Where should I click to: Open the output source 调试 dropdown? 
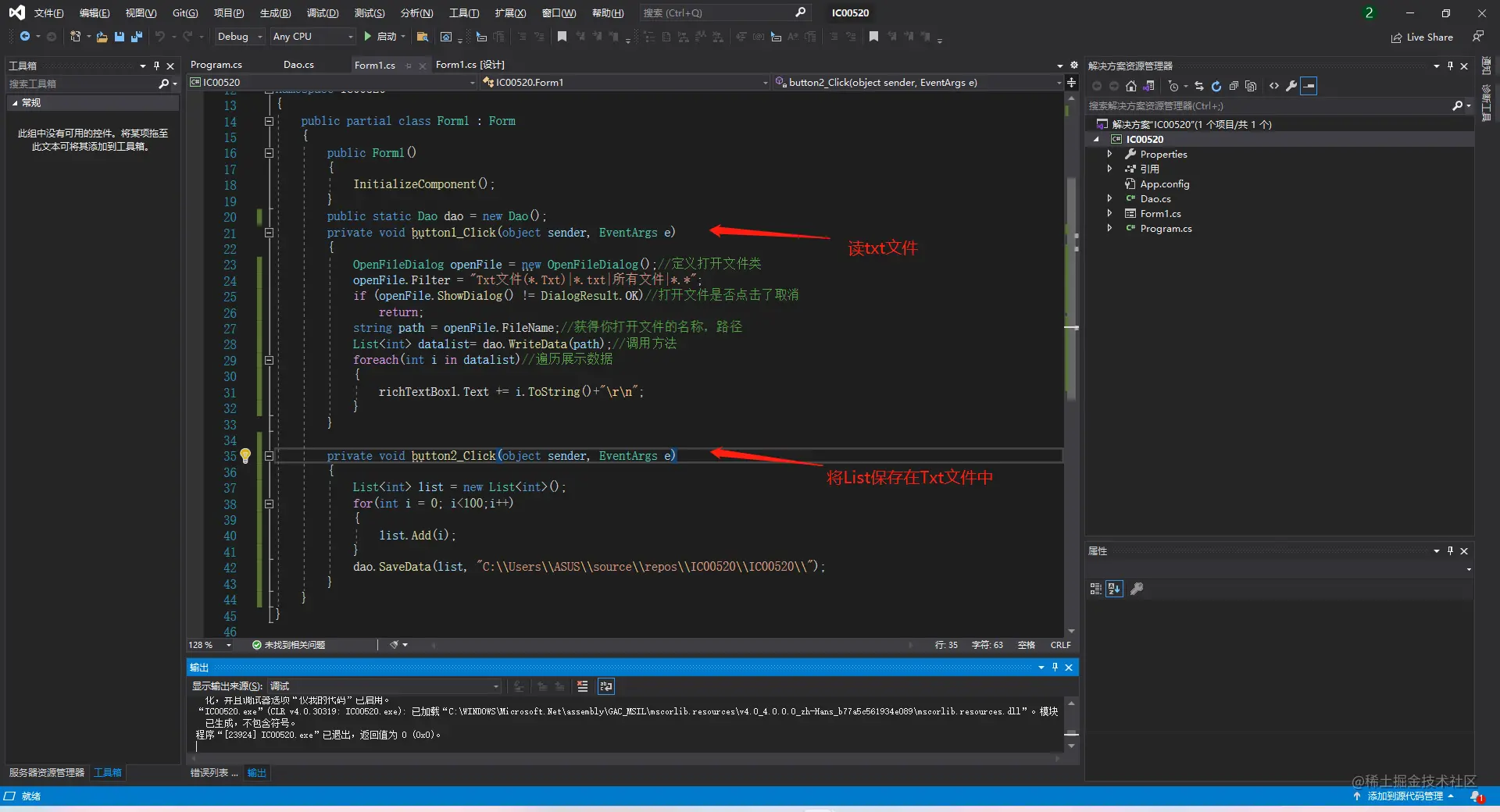384,686
